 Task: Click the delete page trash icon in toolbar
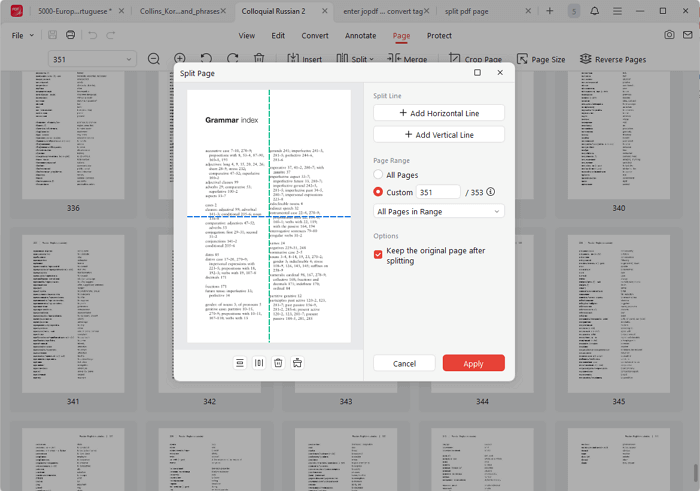259,58
